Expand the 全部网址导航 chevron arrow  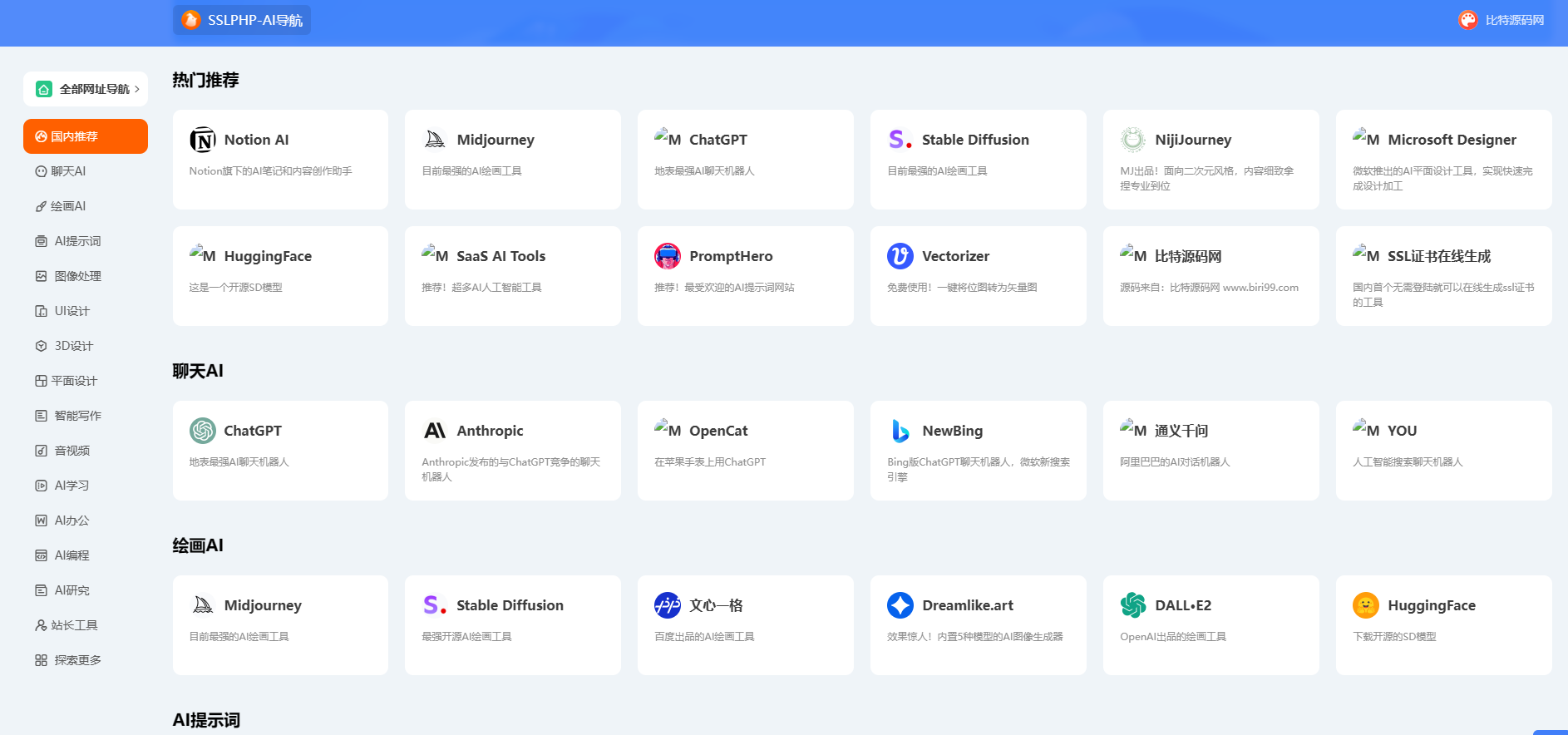[137, 89]
